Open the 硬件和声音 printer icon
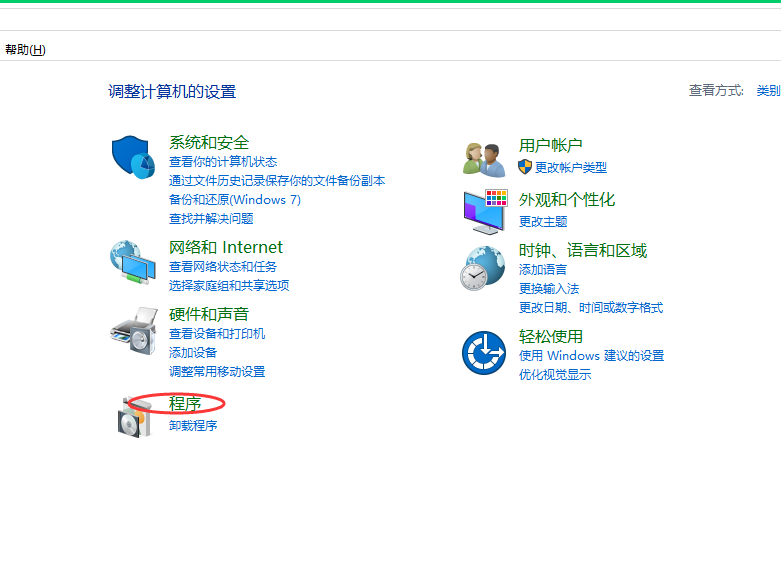The width and height of the screenshot is (781, 561). coord(134,330)
